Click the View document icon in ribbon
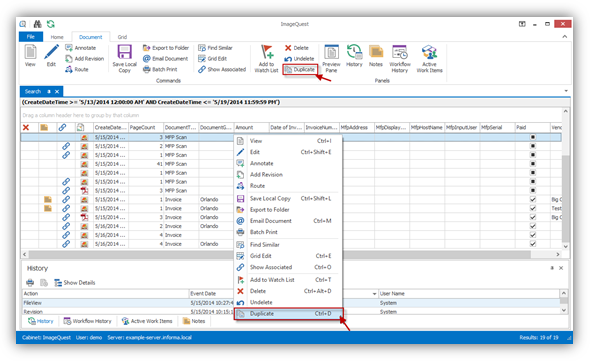The height and width of the screenshot is (361, 590). [x=30, y=55]
